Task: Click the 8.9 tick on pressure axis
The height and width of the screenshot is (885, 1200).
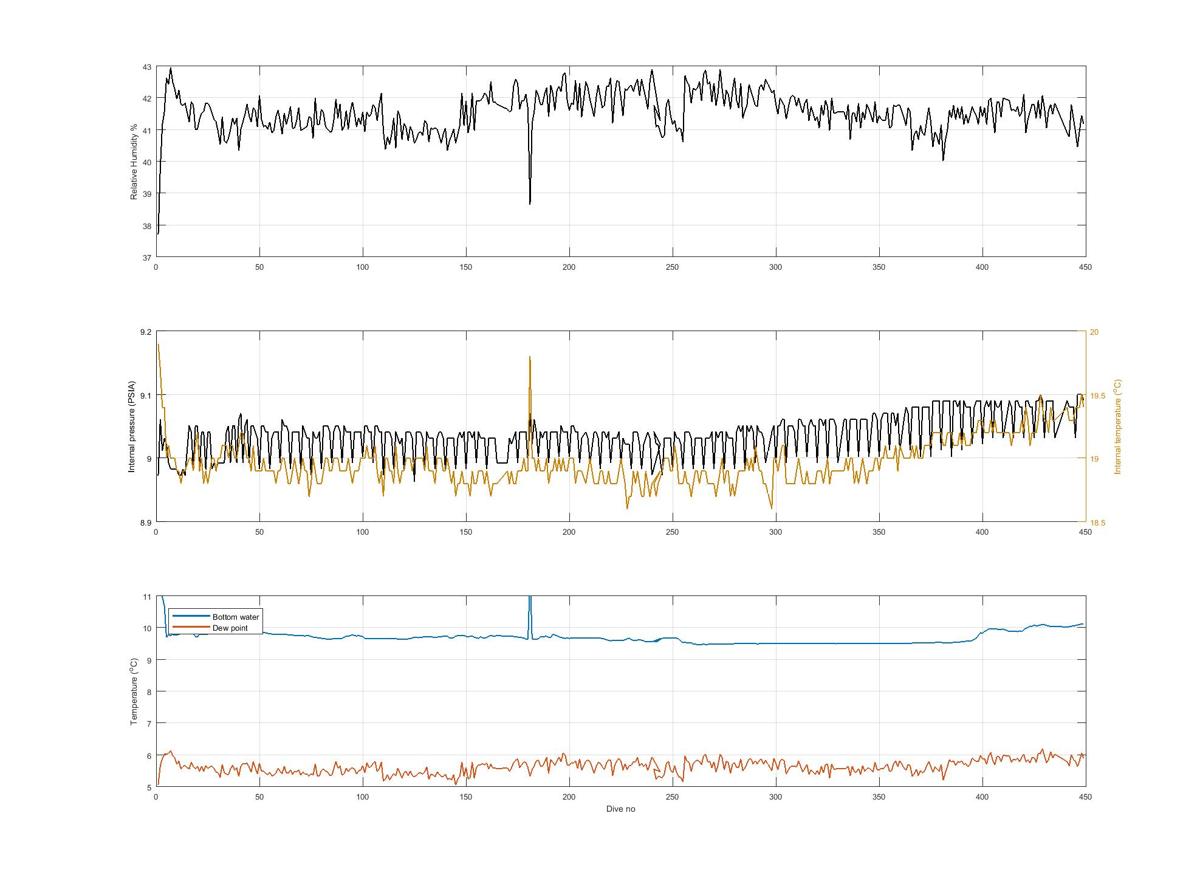Action: click(145, 522)
